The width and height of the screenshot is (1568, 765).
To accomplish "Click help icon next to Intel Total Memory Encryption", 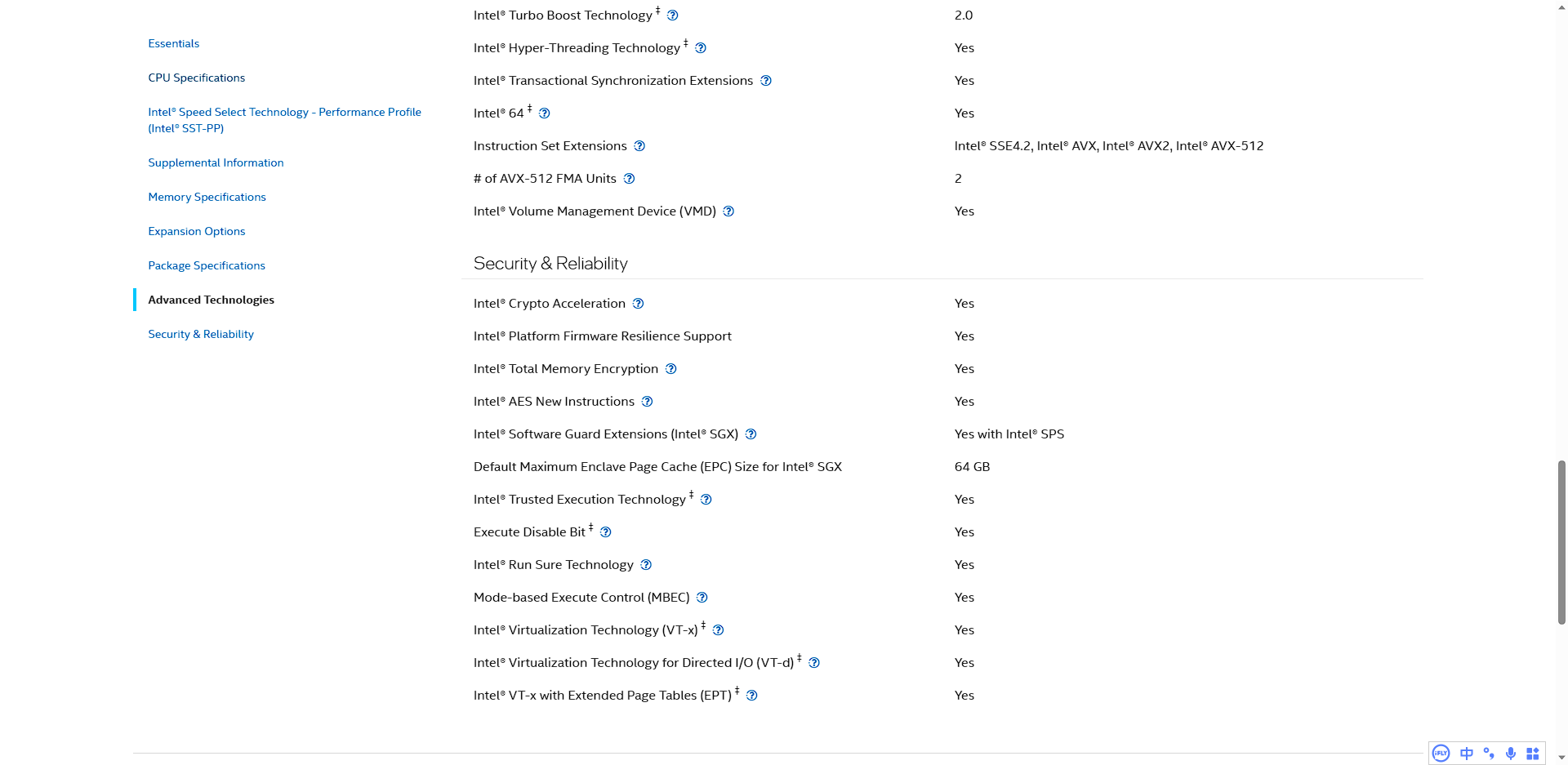I will 670,369.
